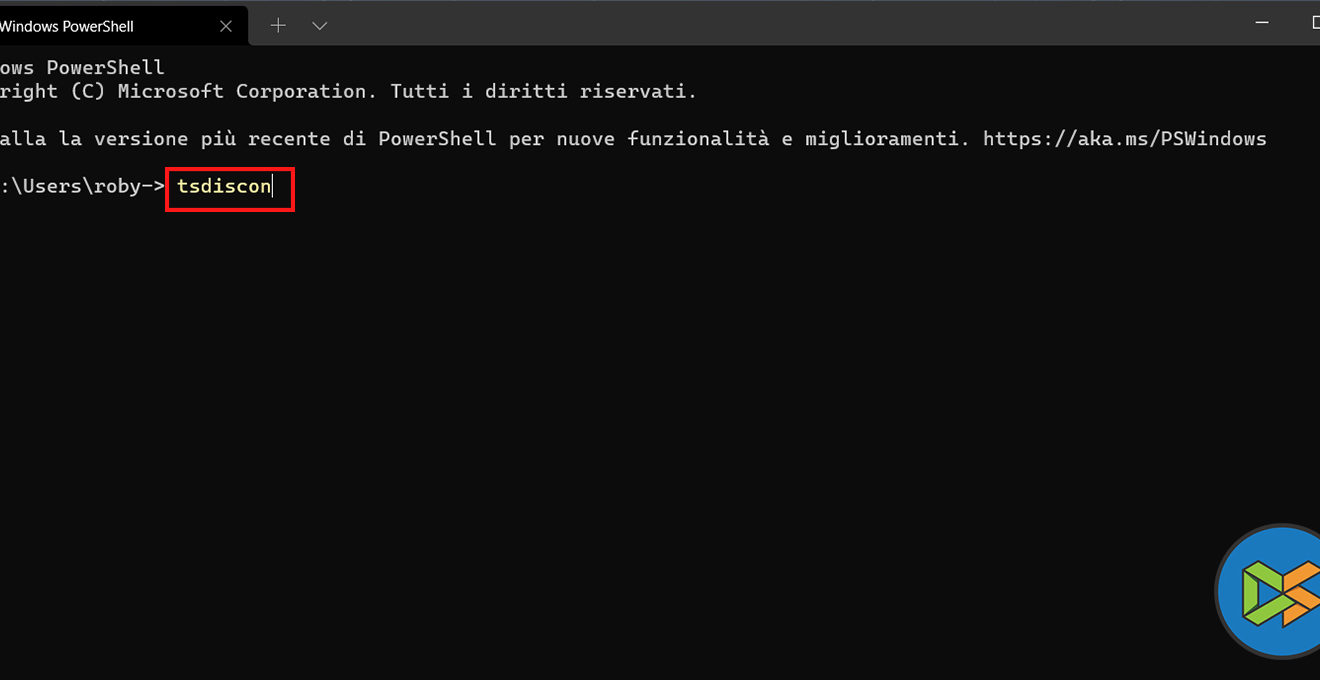Open the https://aka.ms/PSWindows link

point(1124,139)
